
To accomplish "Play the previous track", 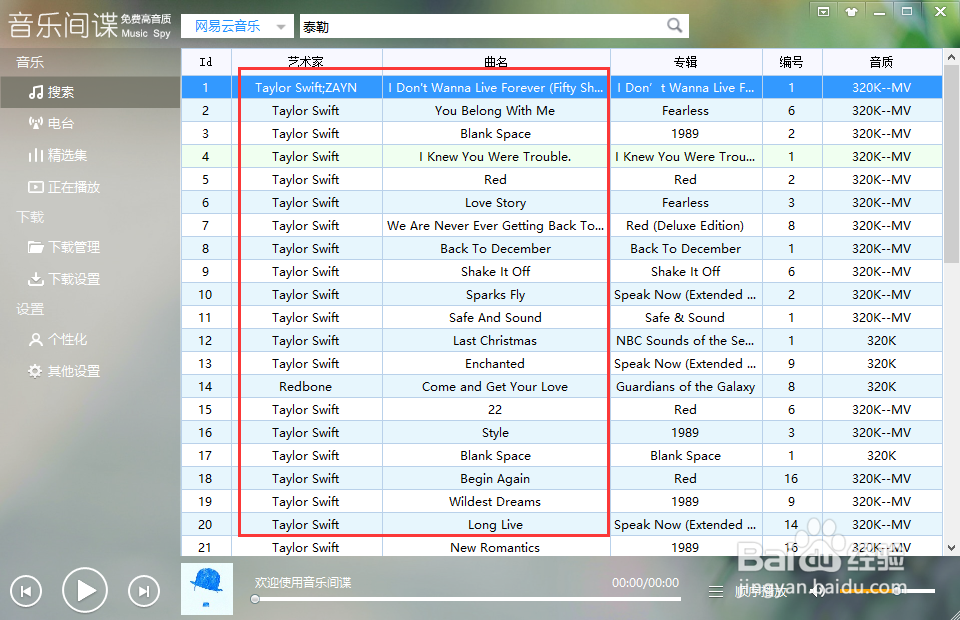I will [26, 591].
